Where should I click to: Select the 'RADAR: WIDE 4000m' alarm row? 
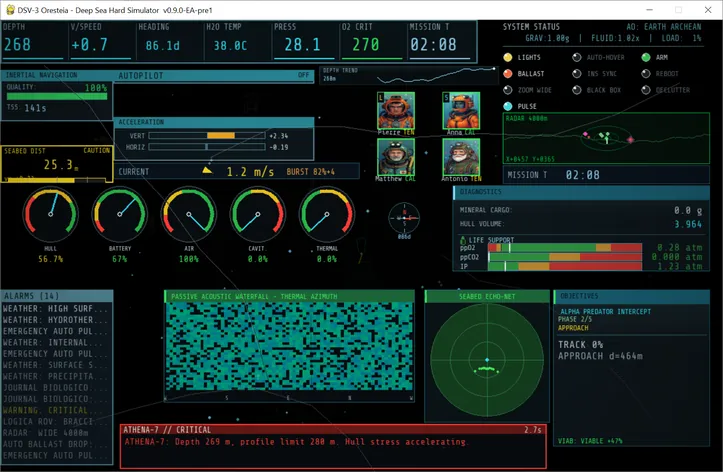(57, 433)
